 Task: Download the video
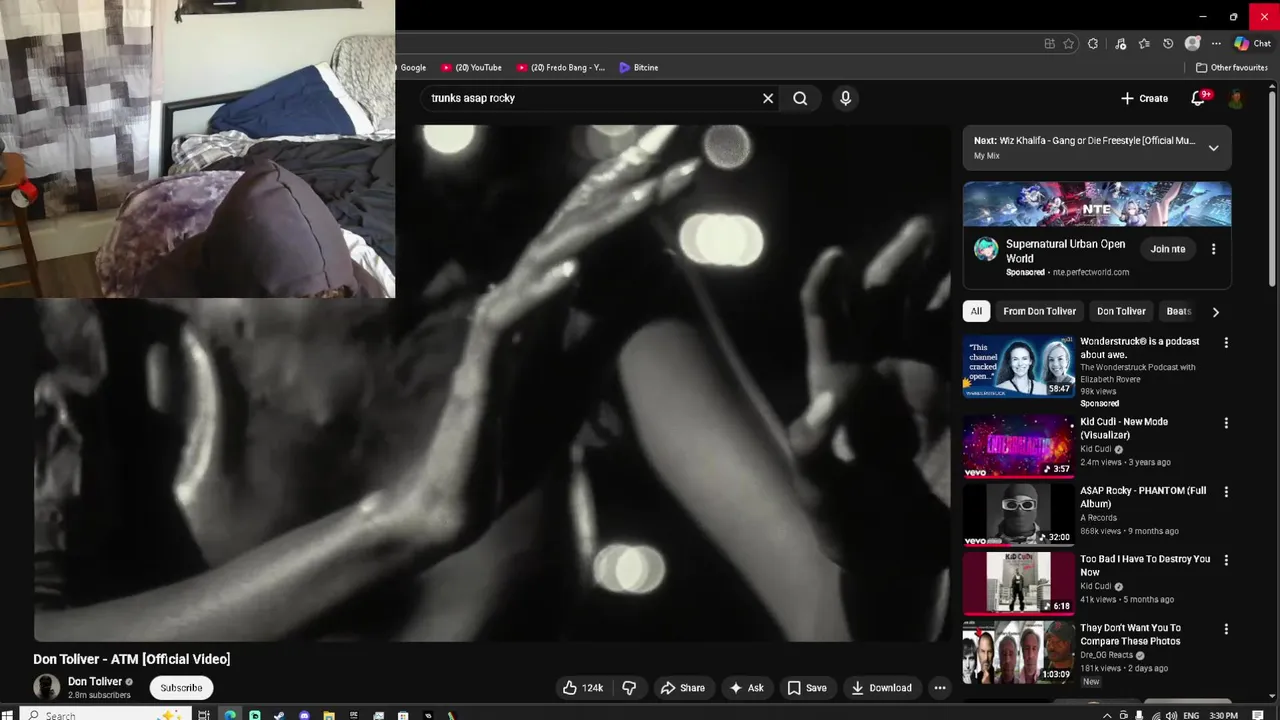pyautogui.click(x=881, y=688)
